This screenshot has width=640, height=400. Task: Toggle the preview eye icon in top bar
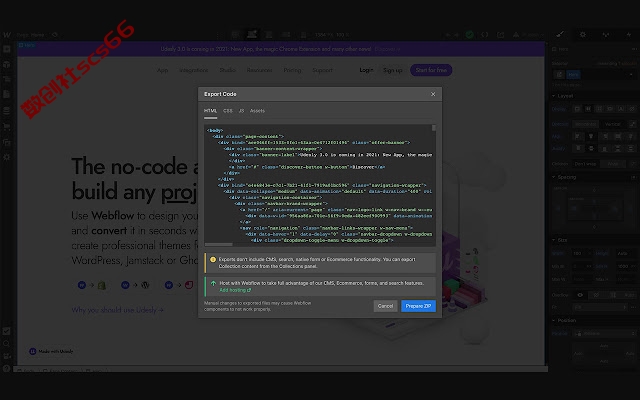tap(55, 35)
